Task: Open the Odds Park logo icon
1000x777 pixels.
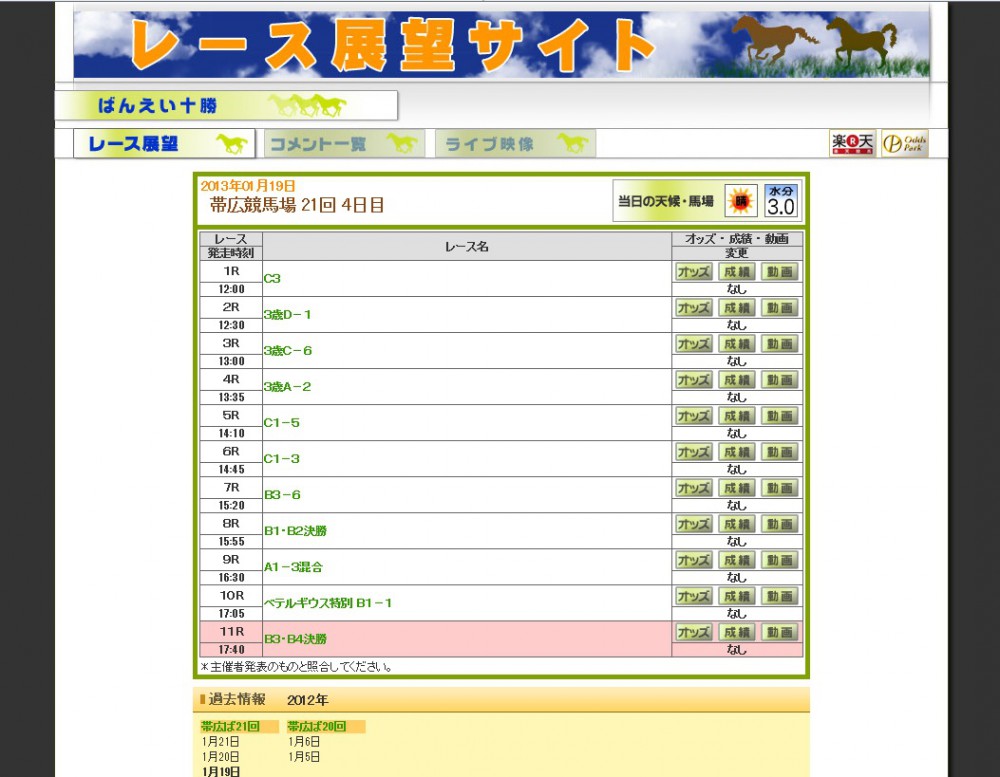Action: (x=904, y=144)
